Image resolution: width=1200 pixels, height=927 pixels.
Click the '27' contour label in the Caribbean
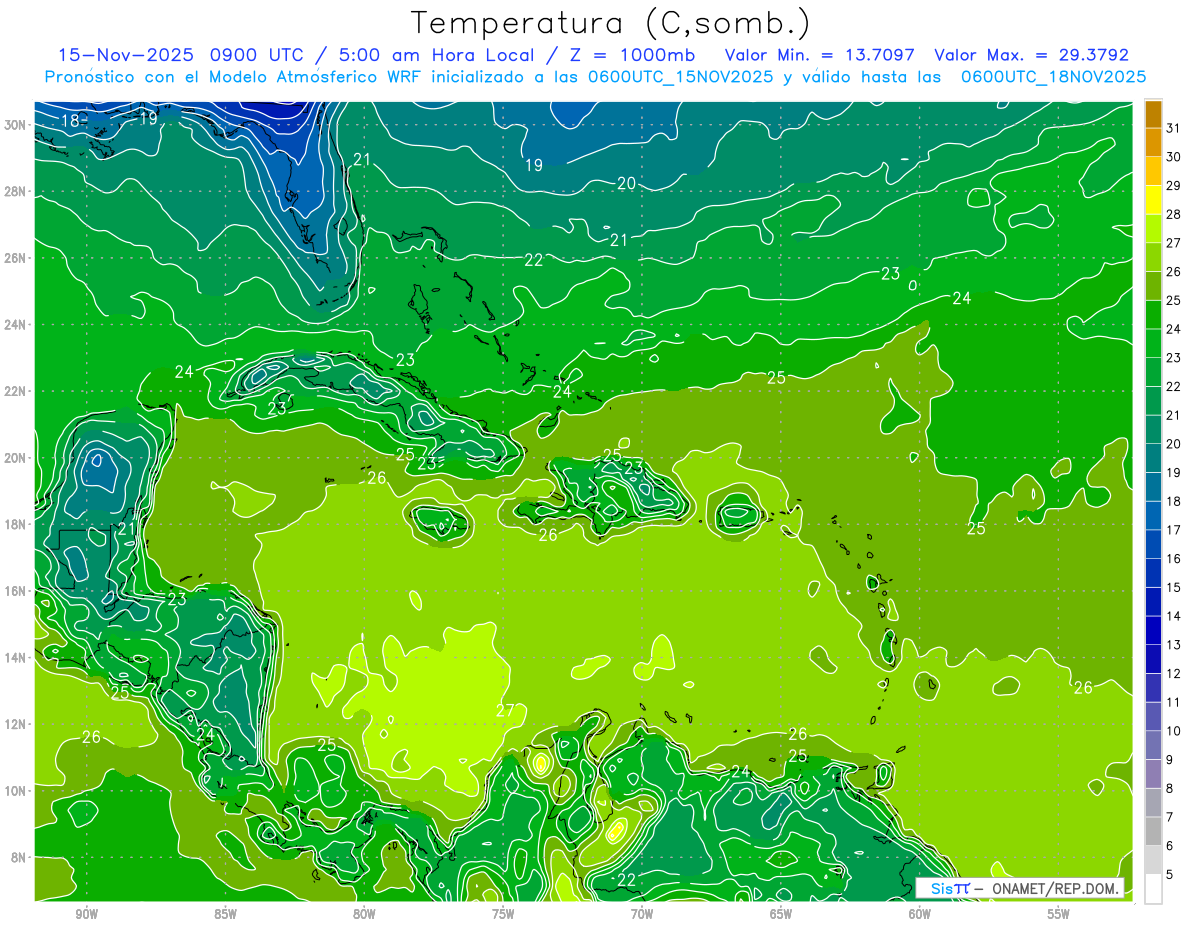(x=505, y=711)
